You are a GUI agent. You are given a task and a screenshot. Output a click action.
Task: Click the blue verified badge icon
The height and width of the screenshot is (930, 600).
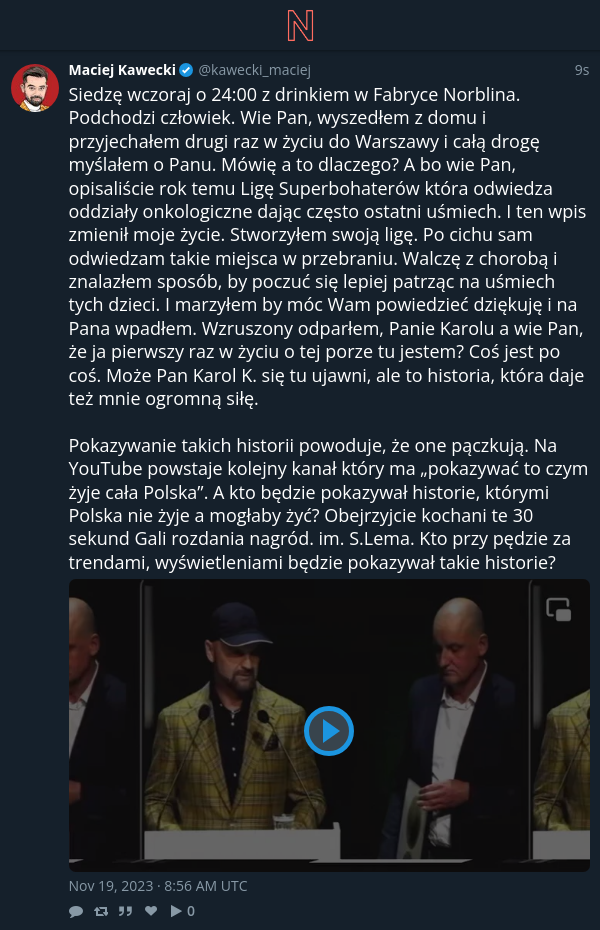click(186, 70)
